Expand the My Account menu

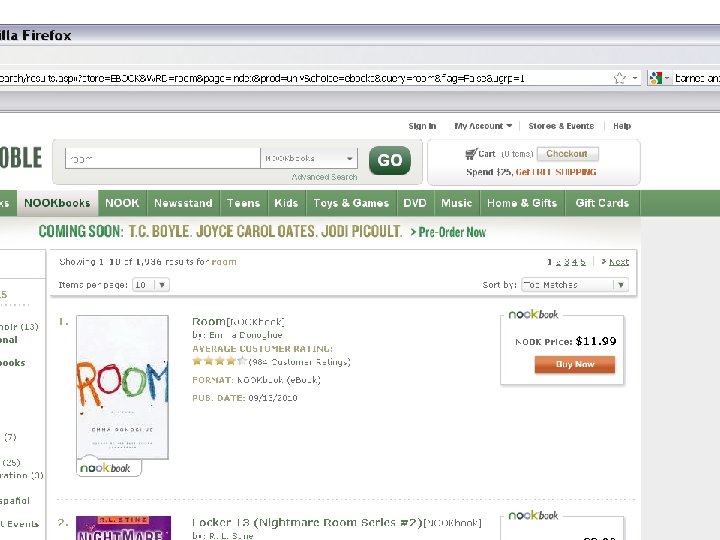[x=483, y=126]
